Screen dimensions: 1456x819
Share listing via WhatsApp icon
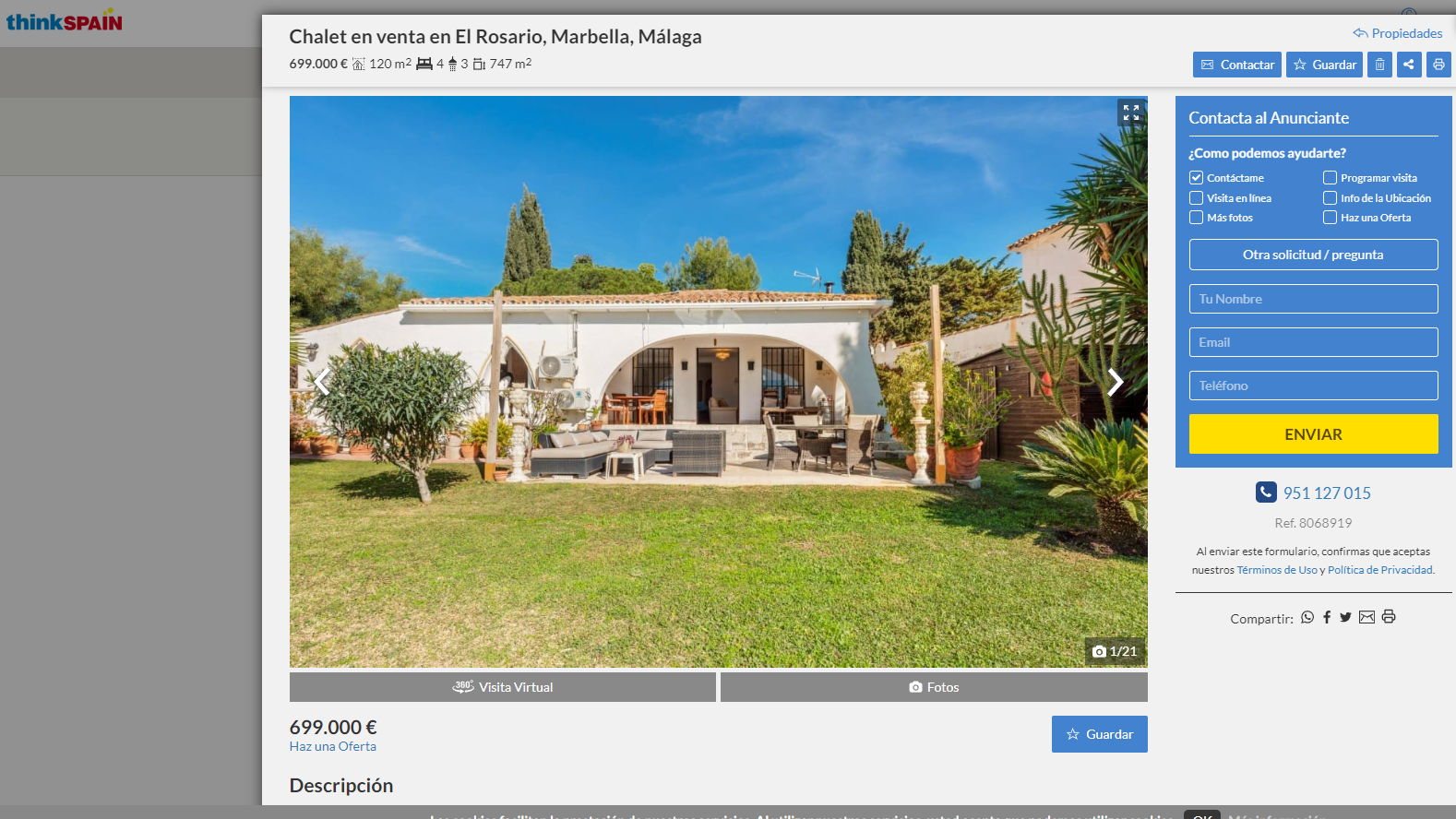1307,617
